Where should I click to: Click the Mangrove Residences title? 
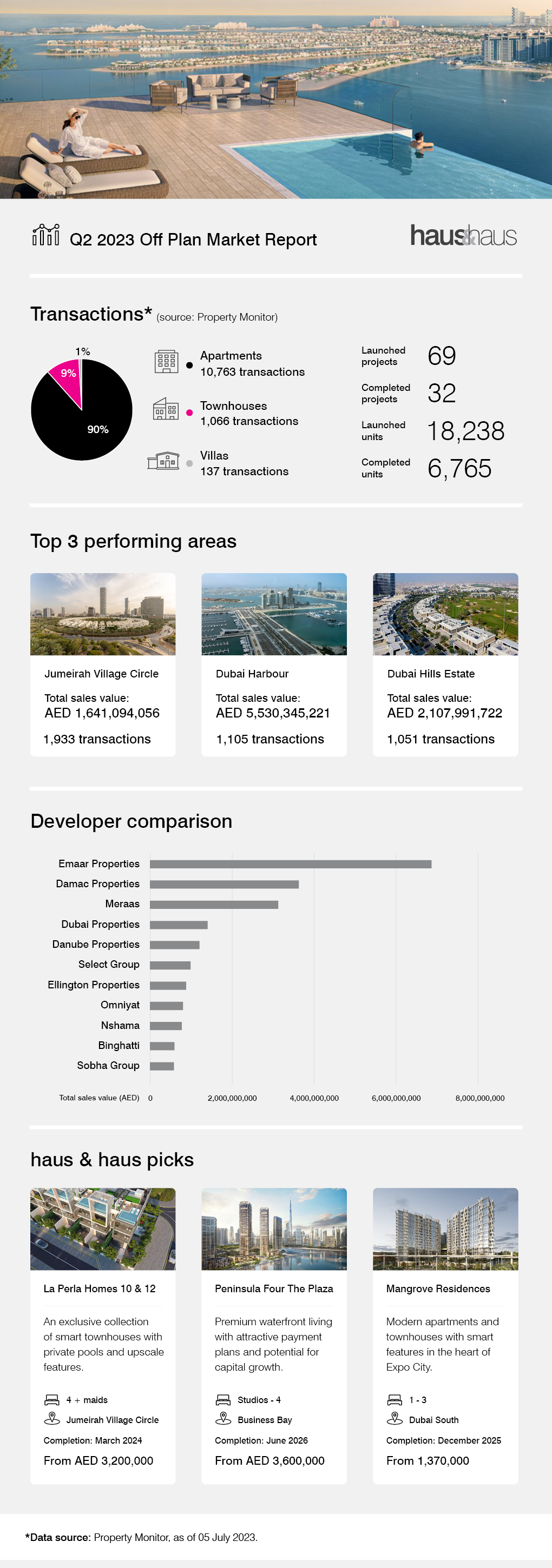pyautogui.click(x=438, y=1288)
